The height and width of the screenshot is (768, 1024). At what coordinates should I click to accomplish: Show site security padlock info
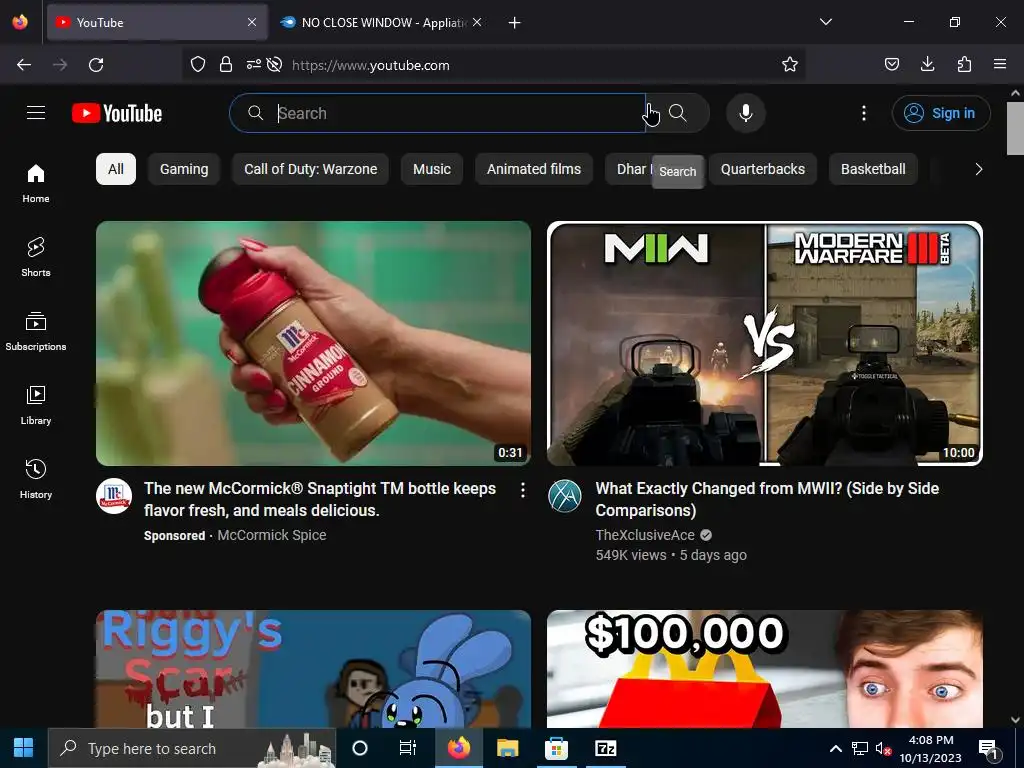pos(226,64)
